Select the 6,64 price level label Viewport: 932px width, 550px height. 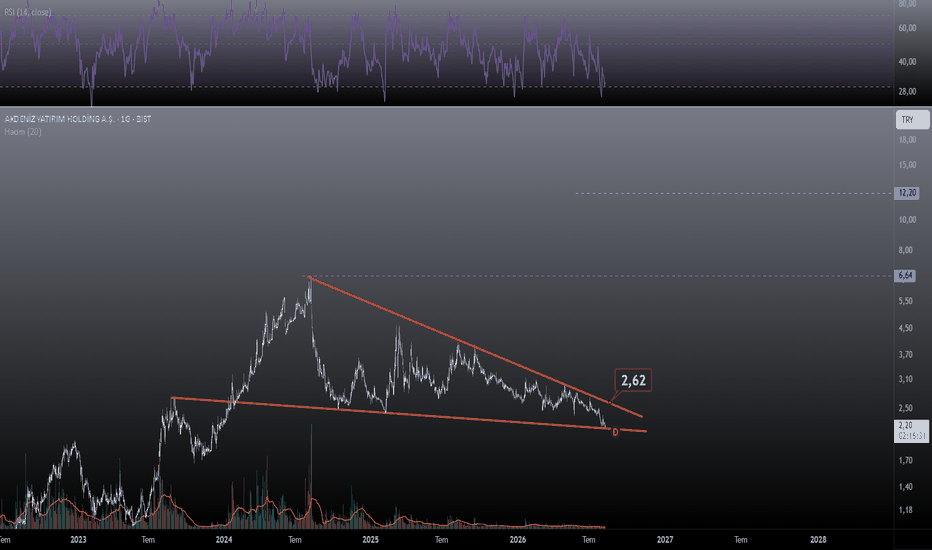click(x=905, y=275)
